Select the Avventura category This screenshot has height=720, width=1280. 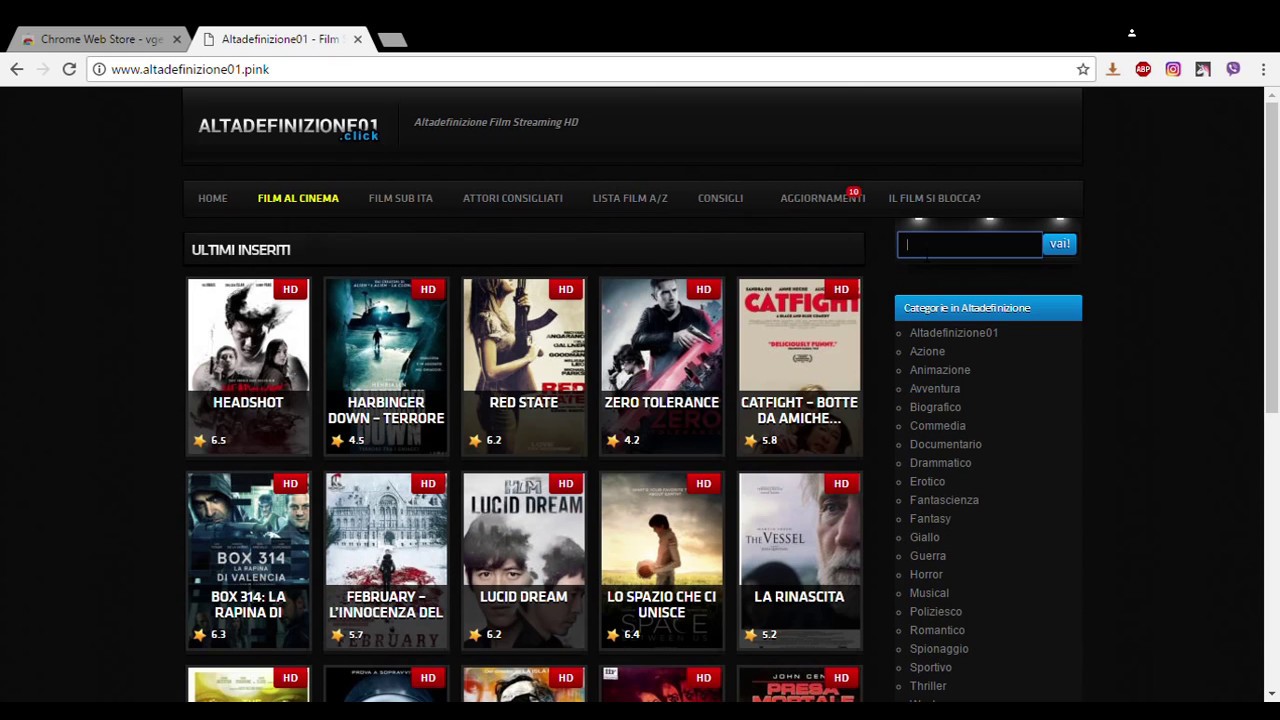coord(934,388)
